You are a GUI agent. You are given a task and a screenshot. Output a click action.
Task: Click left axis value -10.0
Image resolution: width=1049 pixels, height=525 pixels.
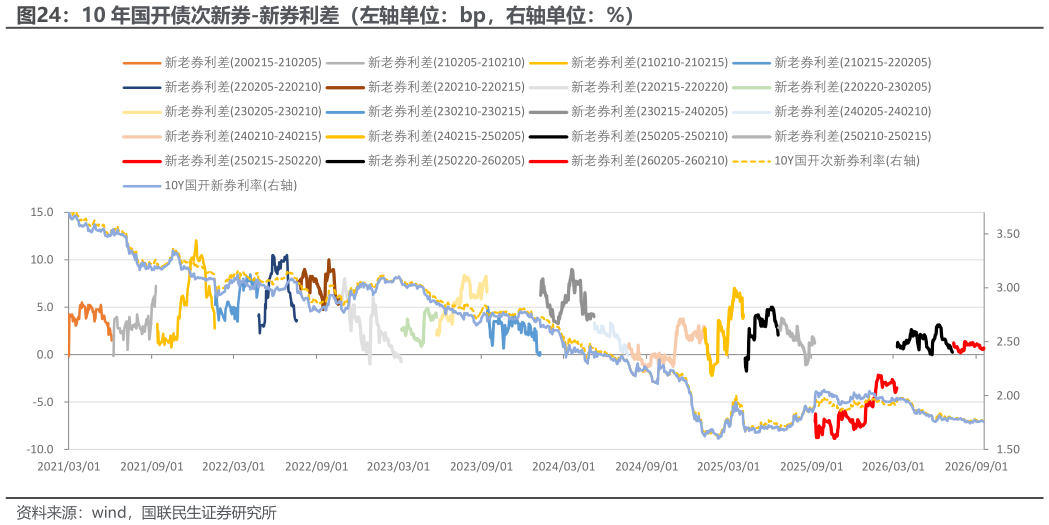[39, 449]
